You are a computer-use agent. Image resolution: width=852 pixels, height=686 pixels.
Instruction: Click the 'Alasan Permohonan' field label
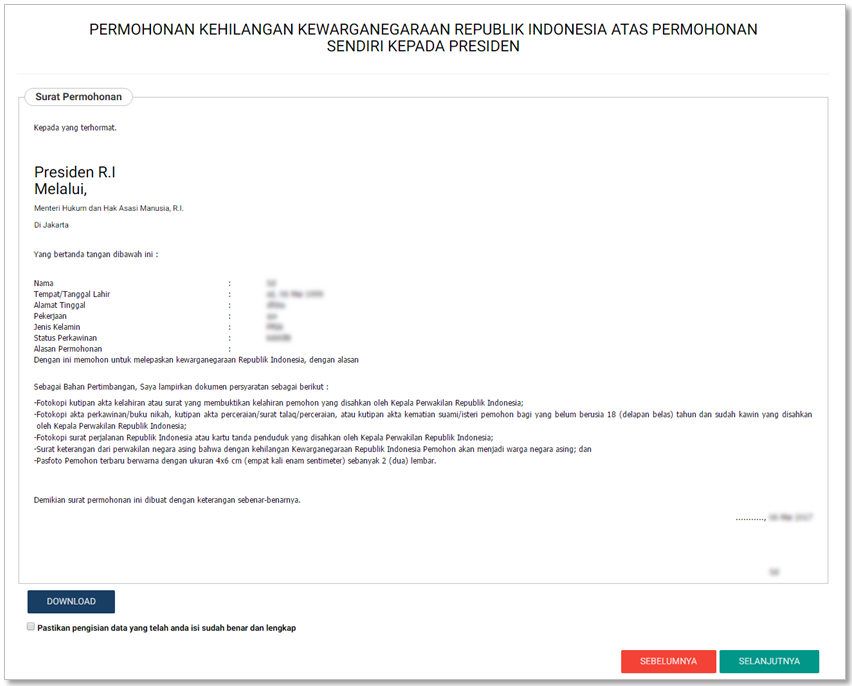(x=68, y=349)
